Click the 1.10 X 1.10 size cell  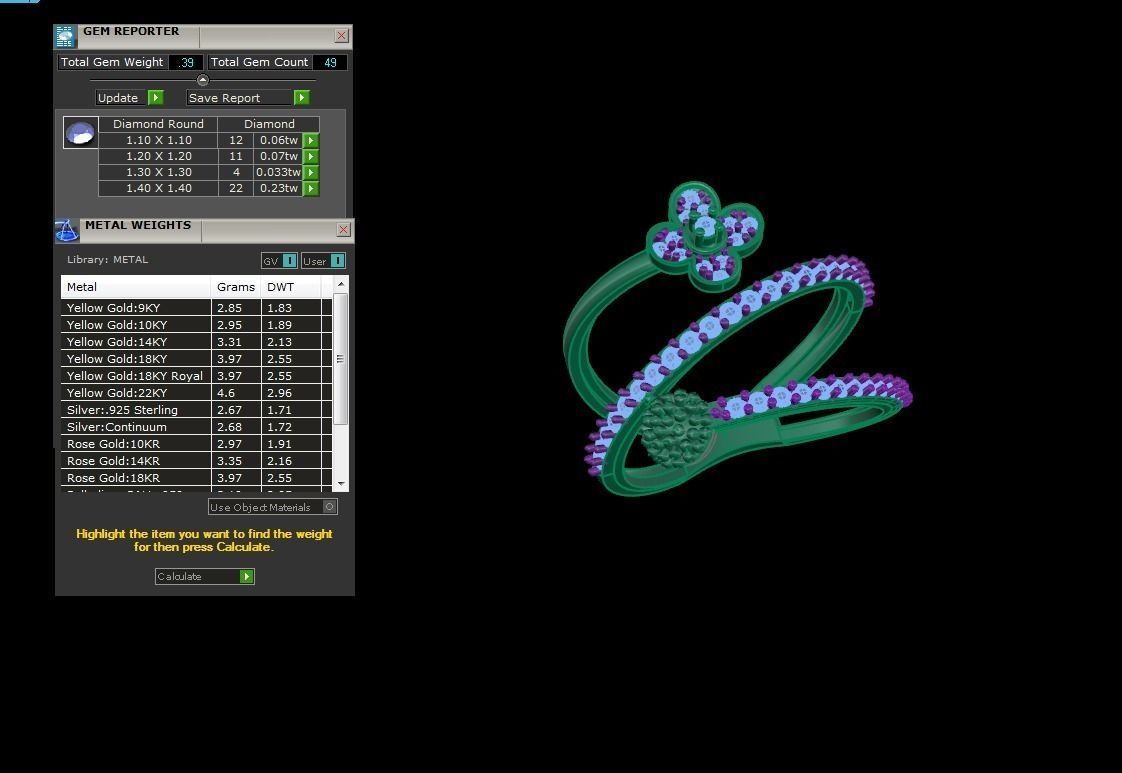click(x=158, y=140)
